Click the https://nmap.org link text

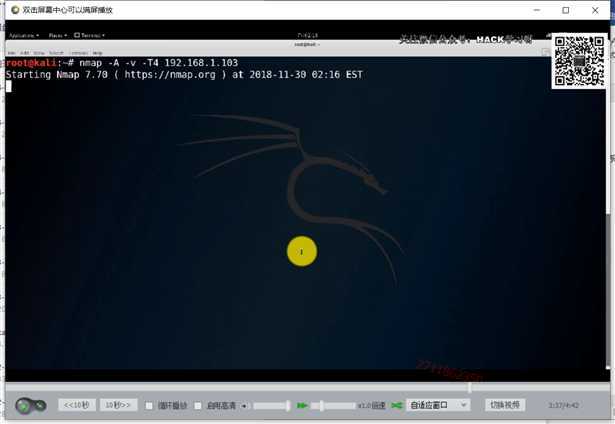pos(170,75)
